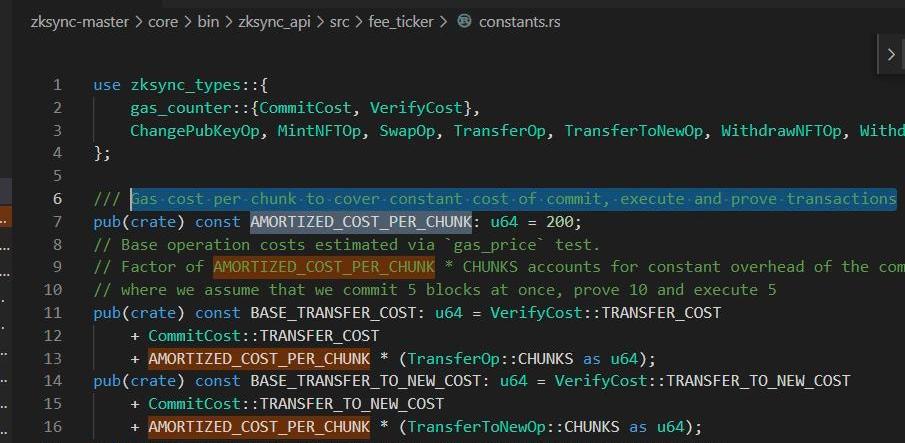Click the highlighted 'Gas cost per chunk' comment
Screen dimensions: 905x443
512,199
